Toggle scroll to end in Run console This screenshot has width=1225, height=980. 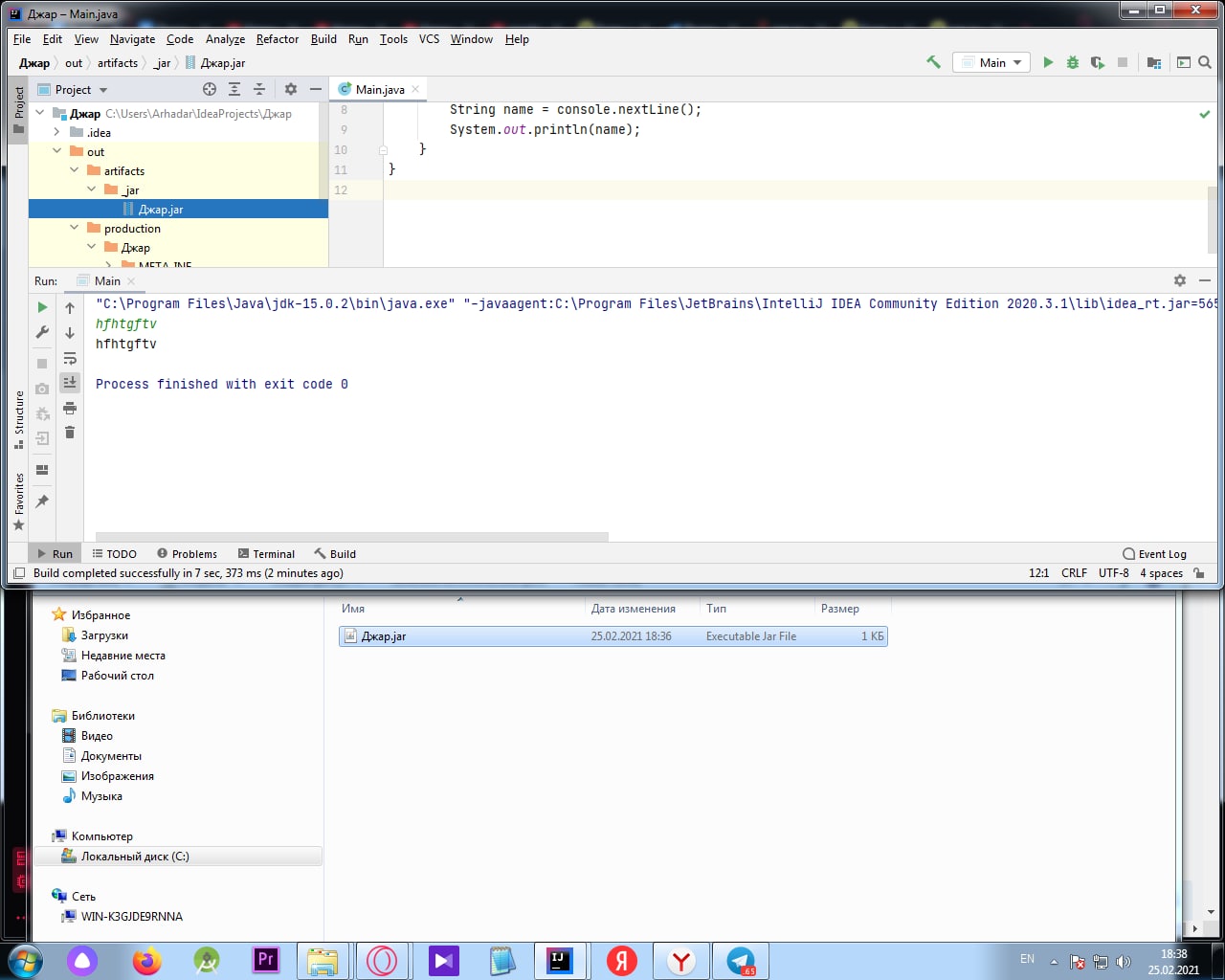pos(70,383)
